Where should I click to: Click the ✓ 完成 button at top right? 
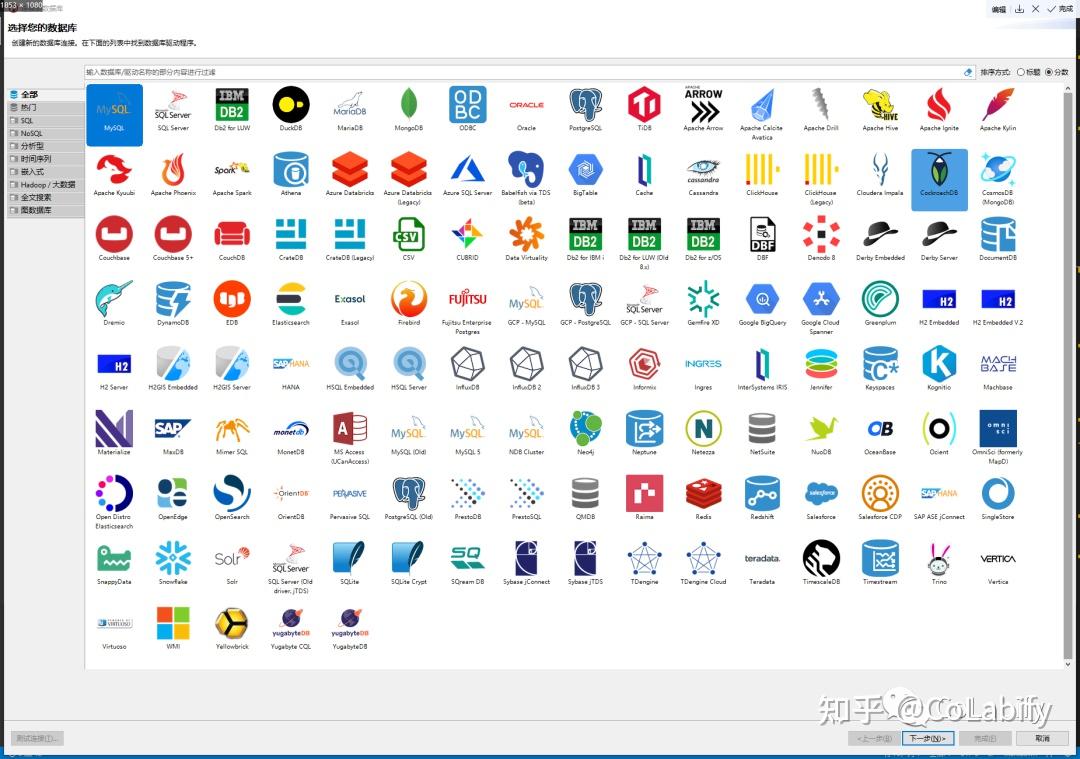click(1061, 9)
